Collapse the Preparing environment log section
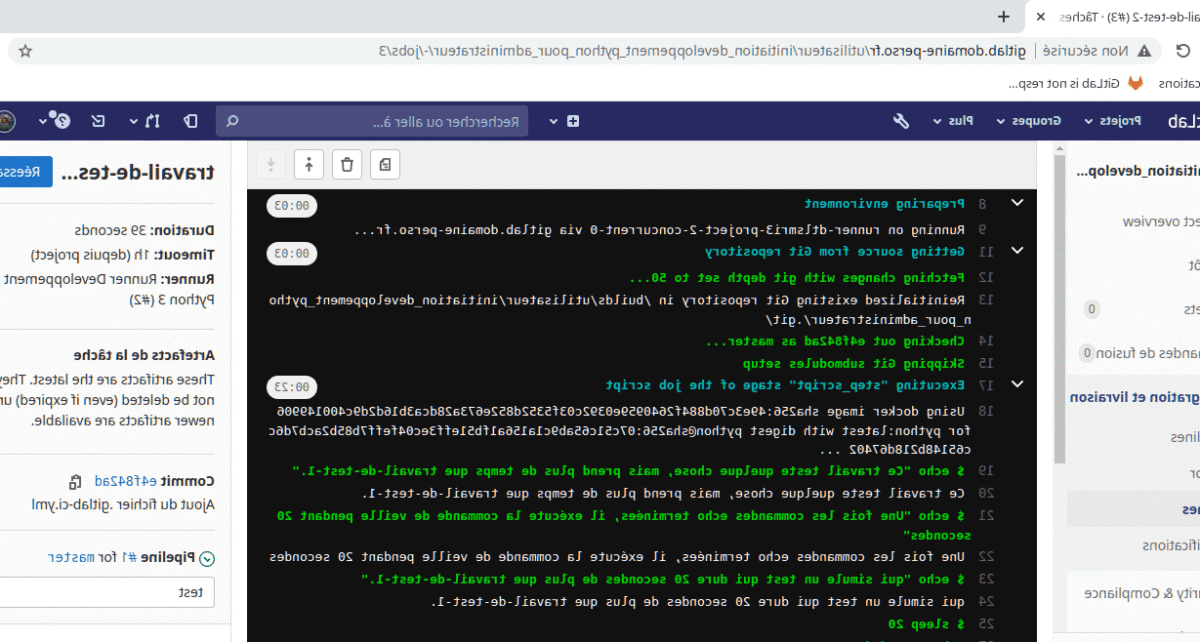The width and height of the screenshot is (1200, 642). coord(1017,202)
